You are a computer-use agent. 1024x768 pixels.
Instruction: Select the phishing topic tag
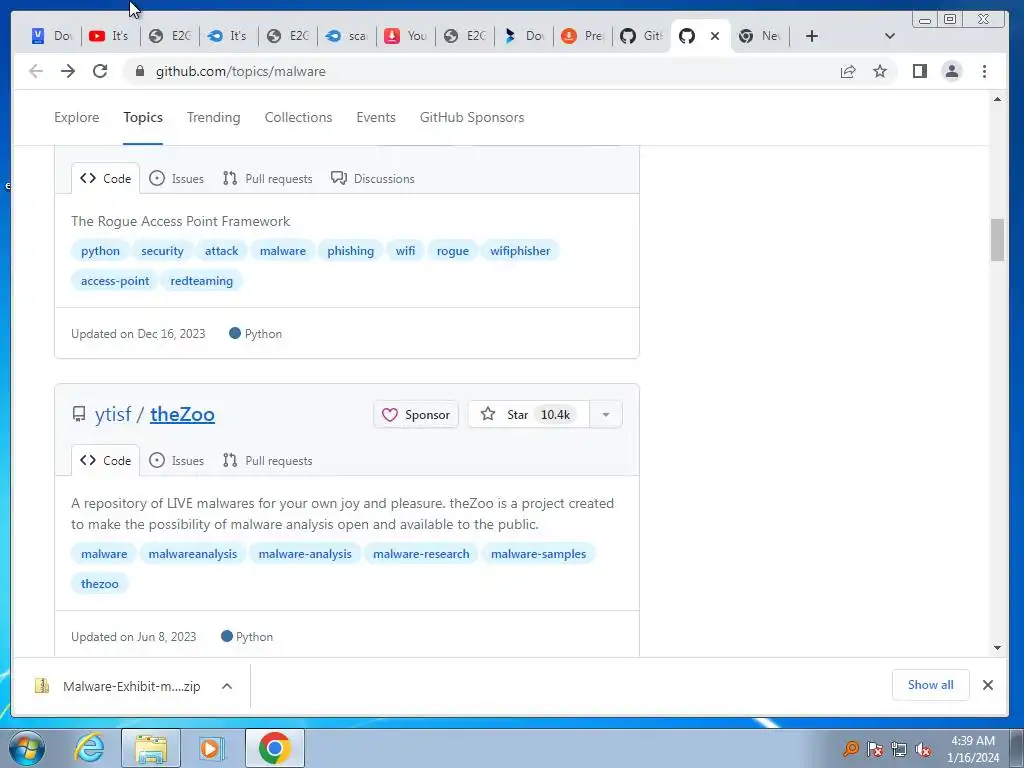[x=350, y=251]
